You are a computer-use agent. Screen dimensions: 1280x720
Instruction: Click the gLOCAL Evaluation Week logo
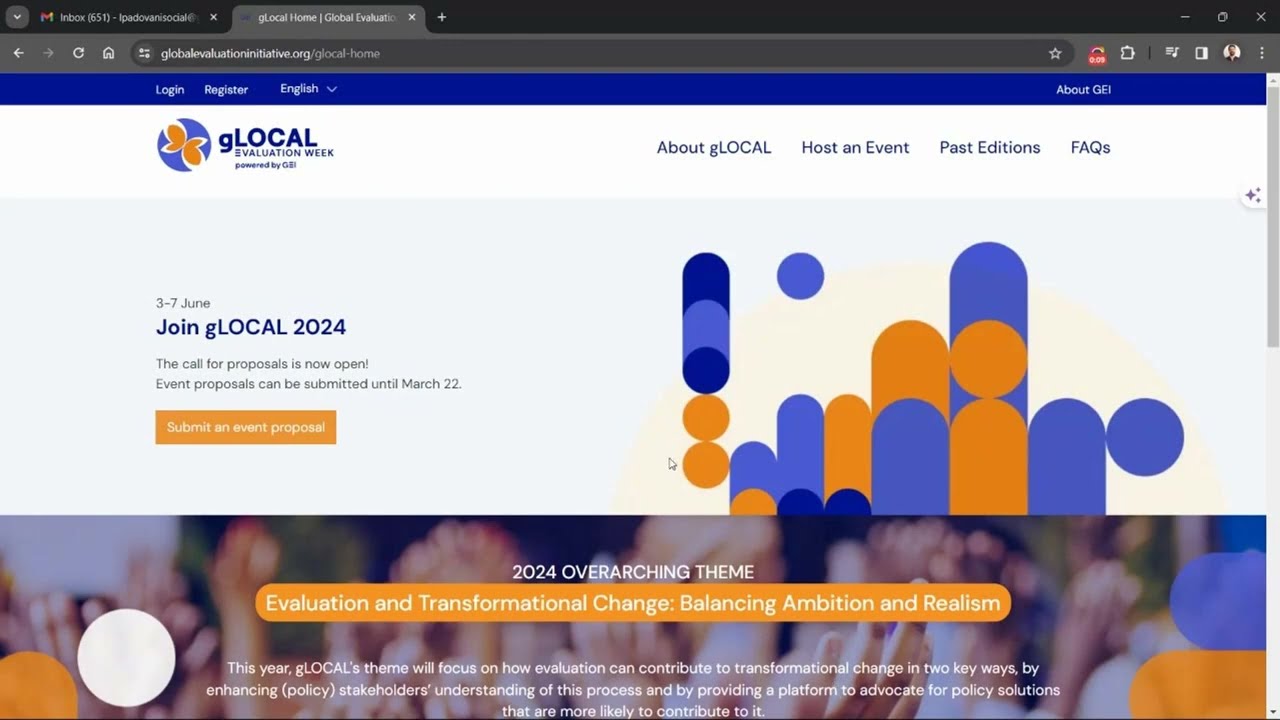(x=245, y=145)
